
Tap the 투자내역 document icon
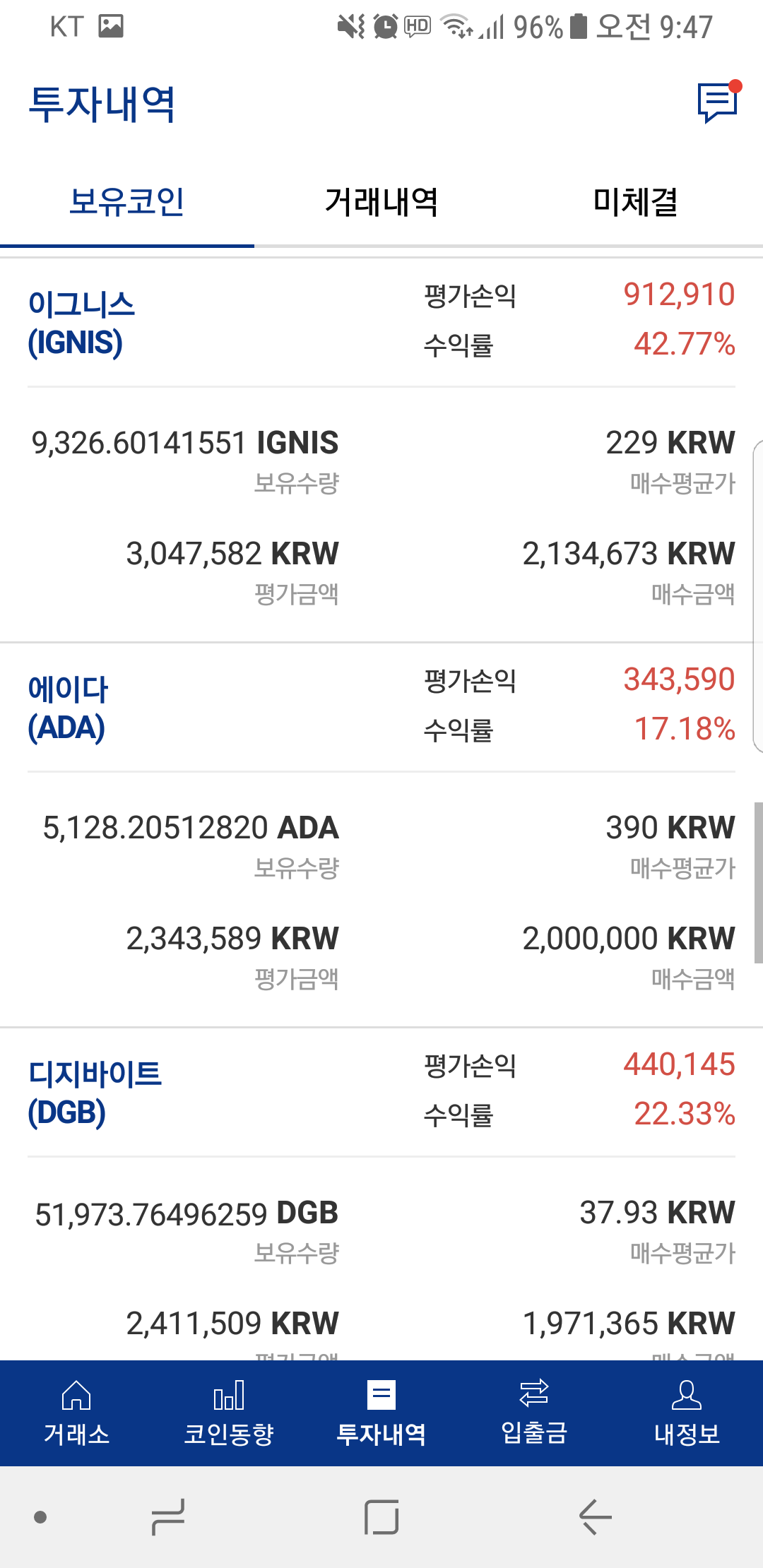click(x=381, y=1395)
